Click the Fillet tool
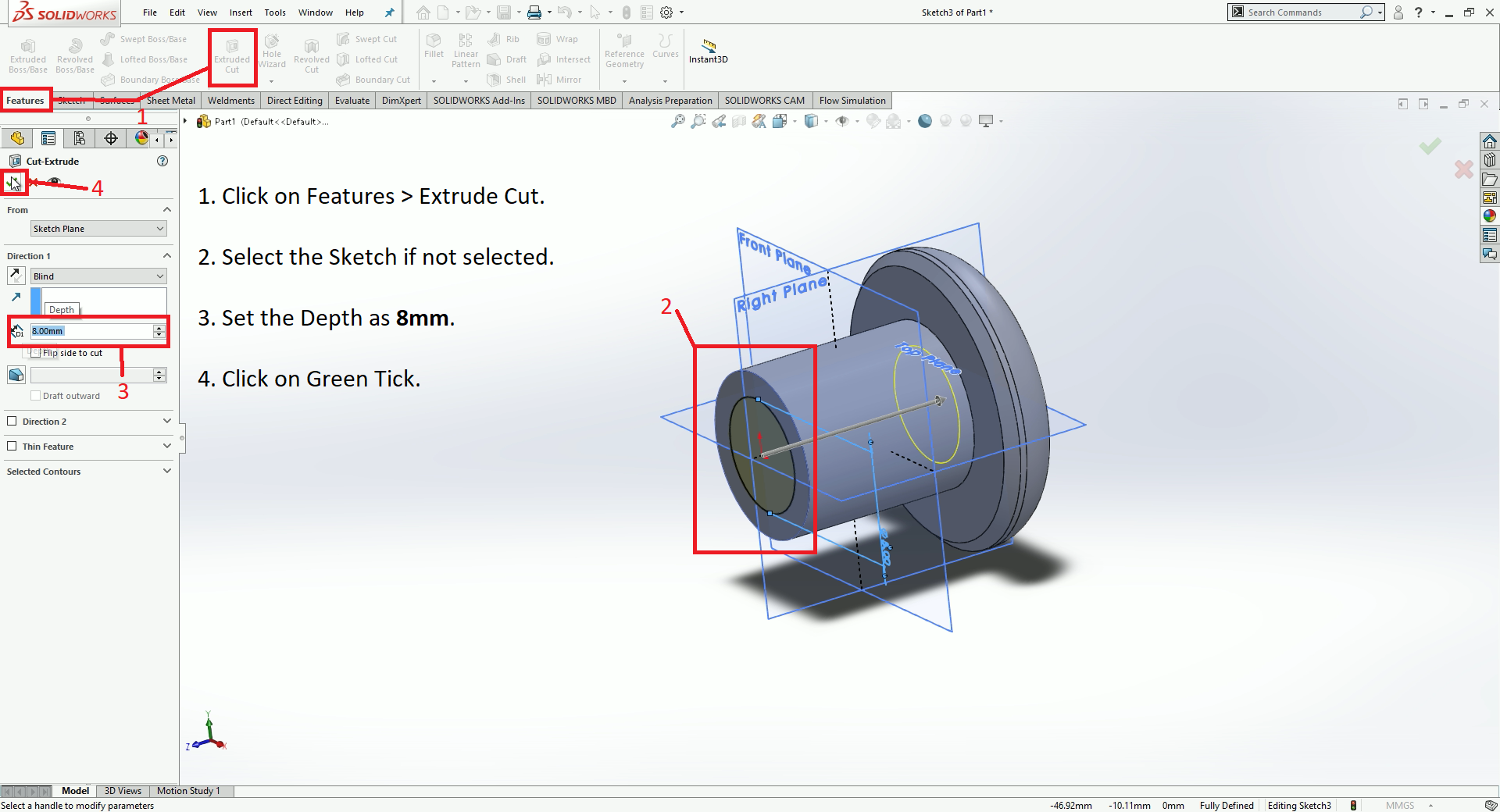This screenshot has width=1500, height=812. (434, 47)
